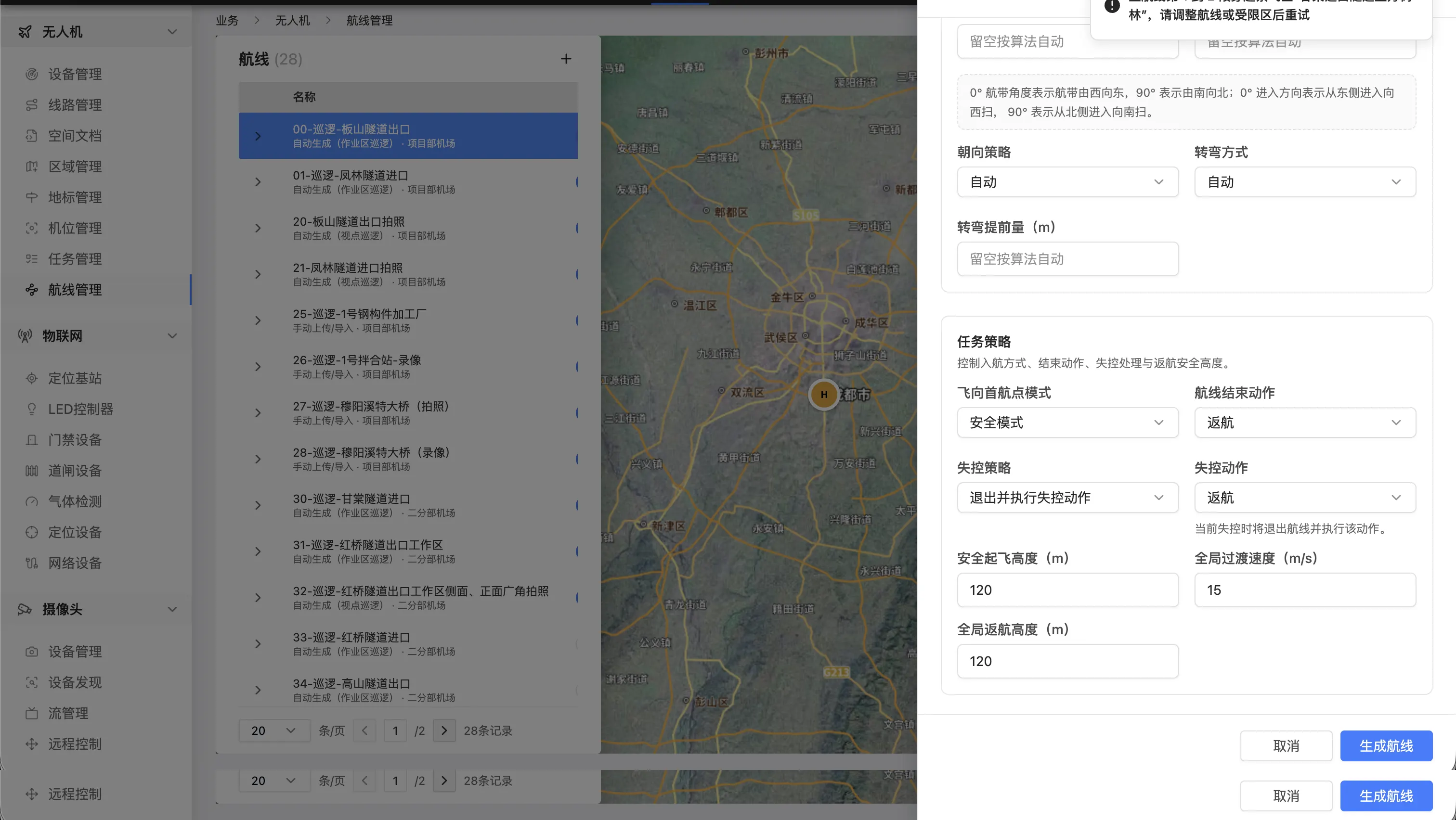Click the H airport marker on the map
Screen dimensions: 1456x820
(824, 394)
